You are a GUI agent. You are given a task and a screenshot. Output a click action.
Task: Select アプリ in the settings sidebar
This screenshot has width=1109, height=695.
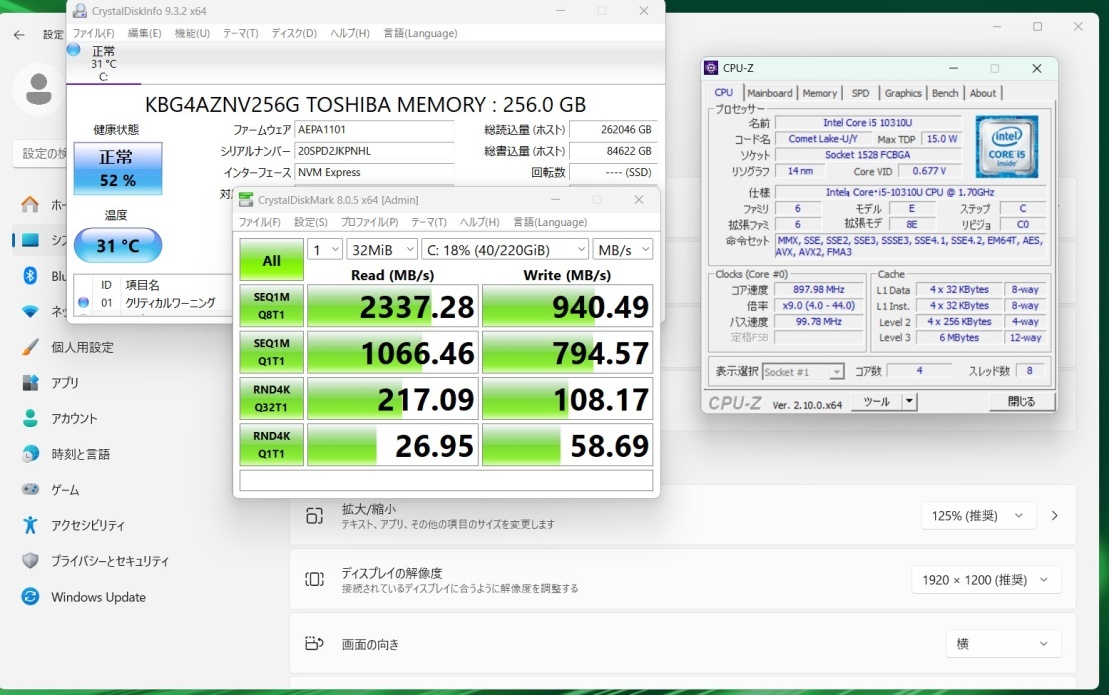65,383
